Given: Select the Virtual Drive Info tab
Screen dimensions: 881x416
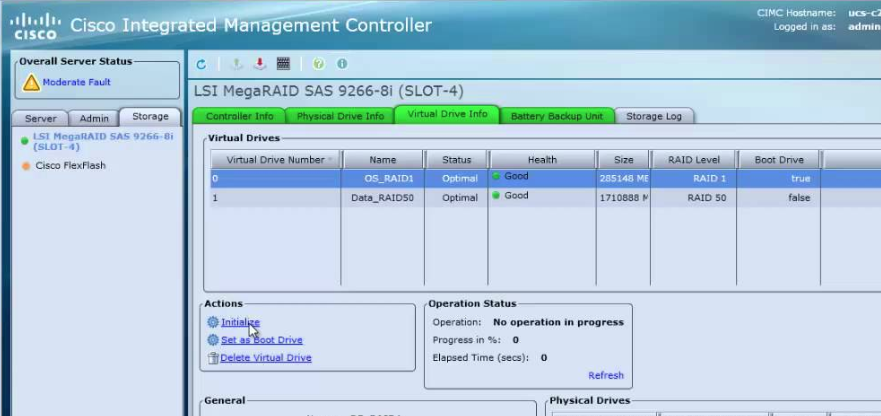Looking at the screenshot, I should click(447, 114).
